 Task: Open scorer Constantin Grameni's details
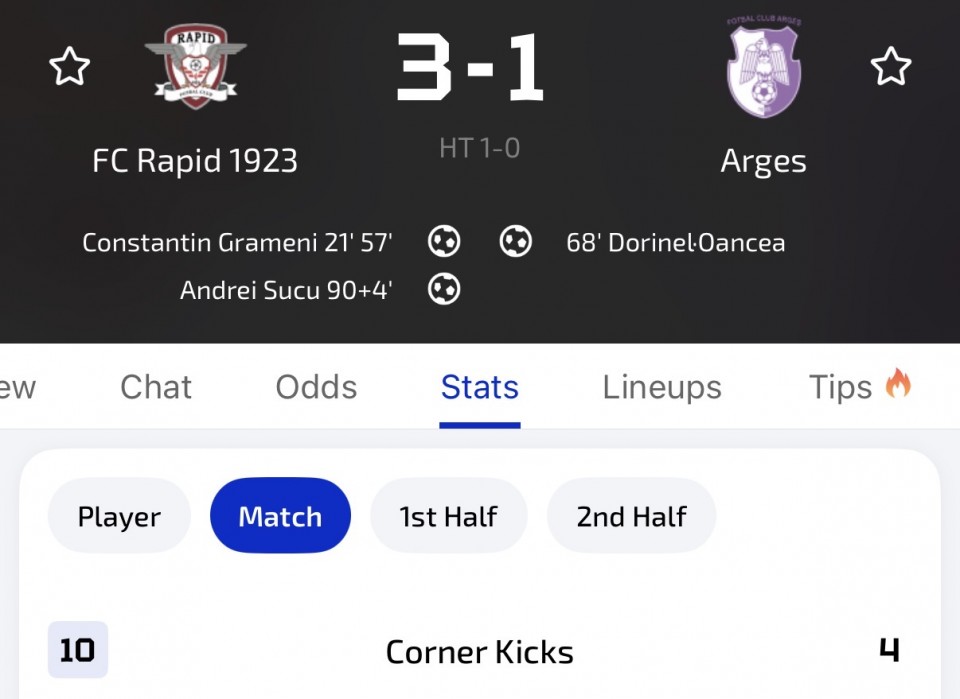(x=200, y=242)
